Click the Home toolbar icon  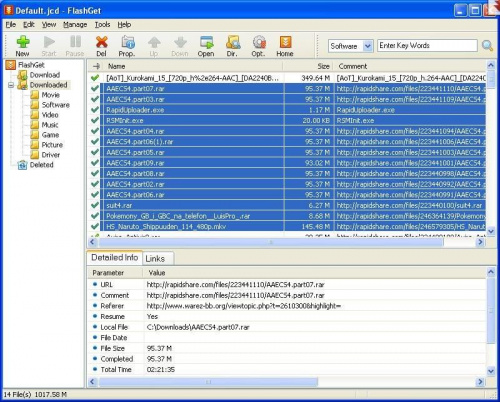tap(285, 46)
